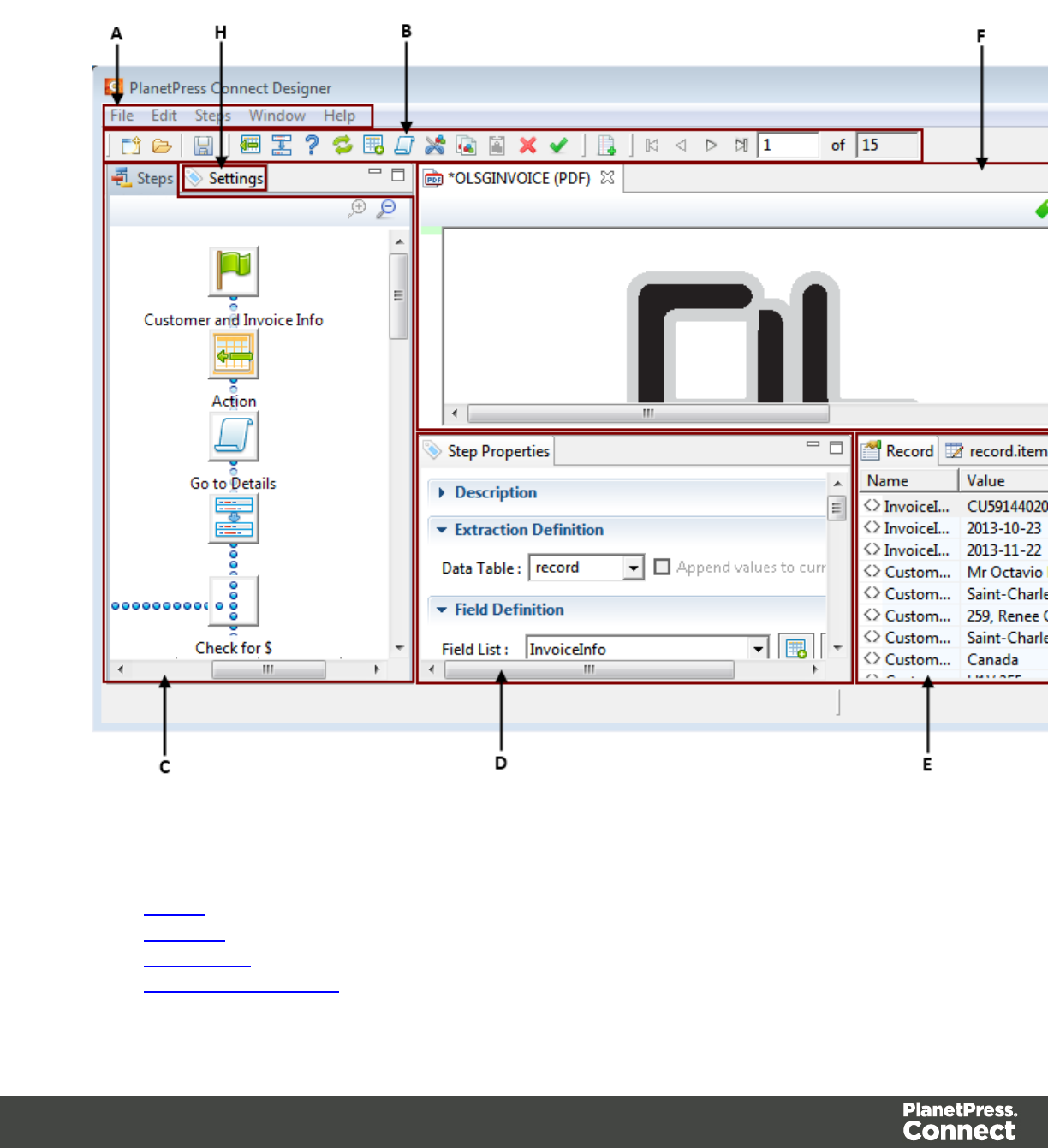Viewport: 1048px width, 1148px height.
Task: Open the Data Table record dropdown
Action: point(634,568)
